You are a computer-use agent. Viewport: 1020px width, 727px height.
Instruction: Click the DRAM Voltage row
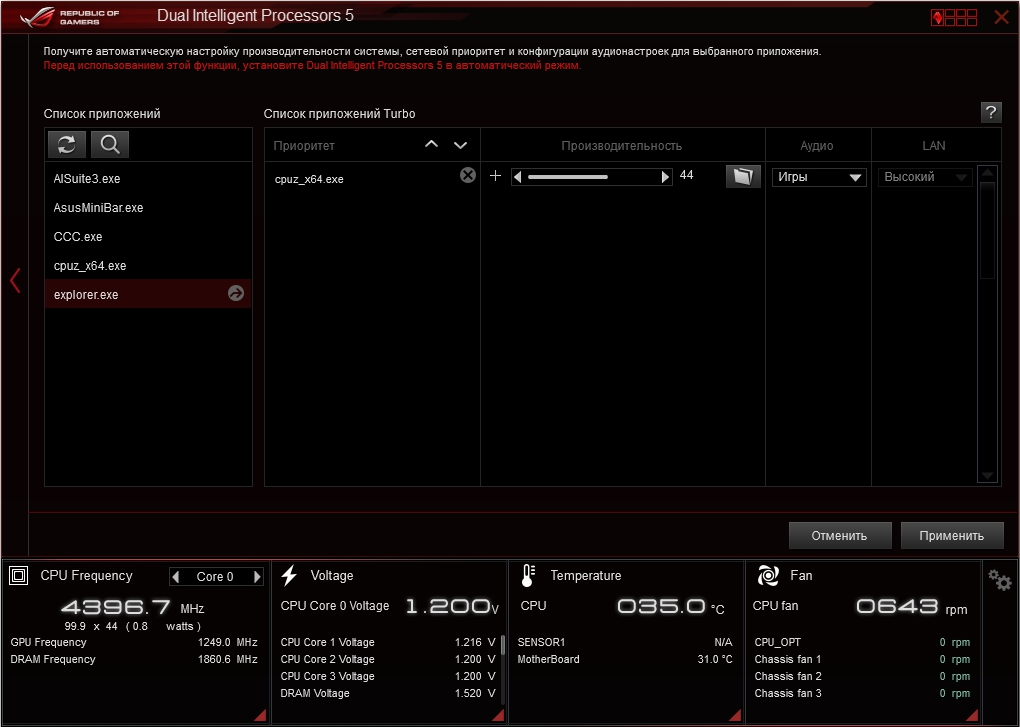click(x=388, y=693)
